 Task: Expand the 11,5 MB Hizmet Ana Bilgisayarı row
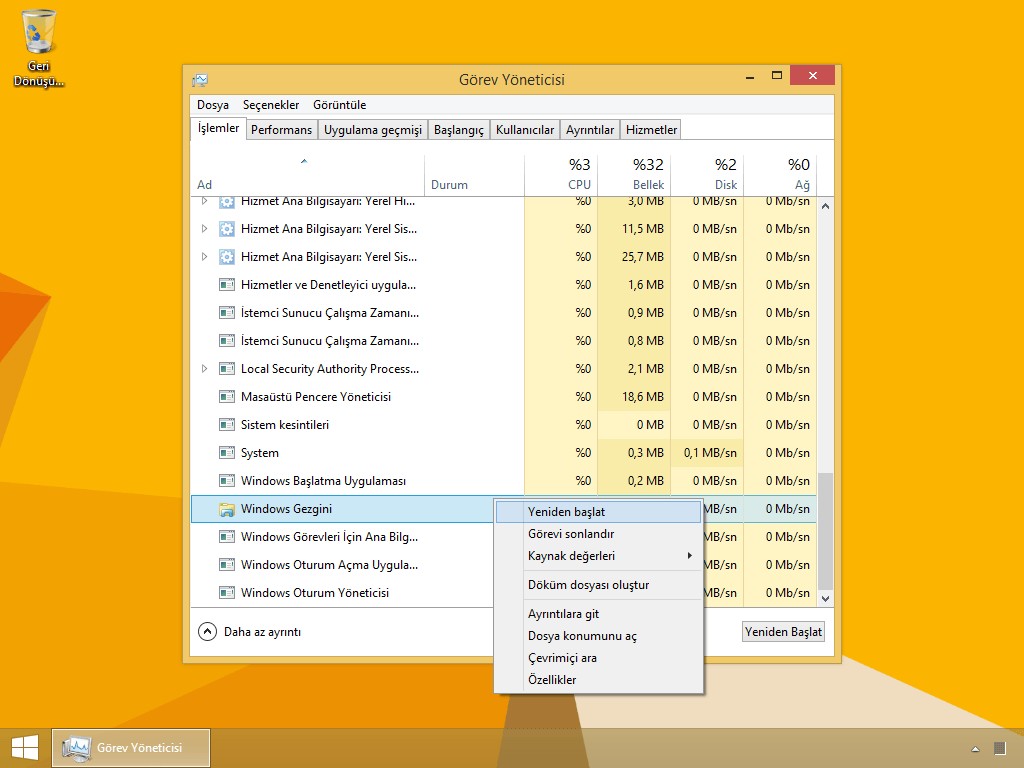coord(204,229)
